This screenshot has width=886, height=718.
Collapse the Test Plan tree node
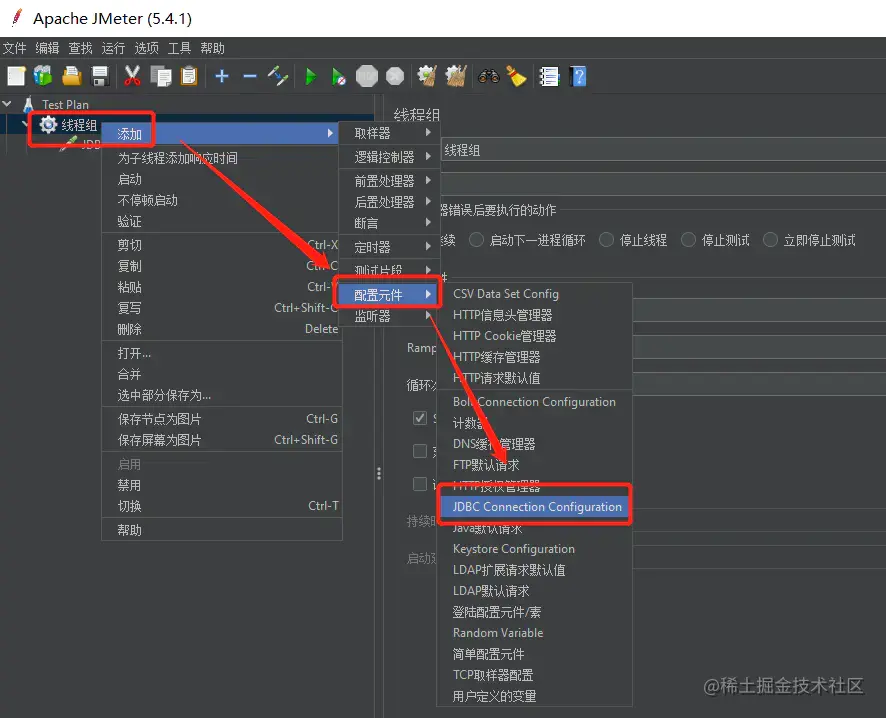pyautogui.click(x=7, y=104)
